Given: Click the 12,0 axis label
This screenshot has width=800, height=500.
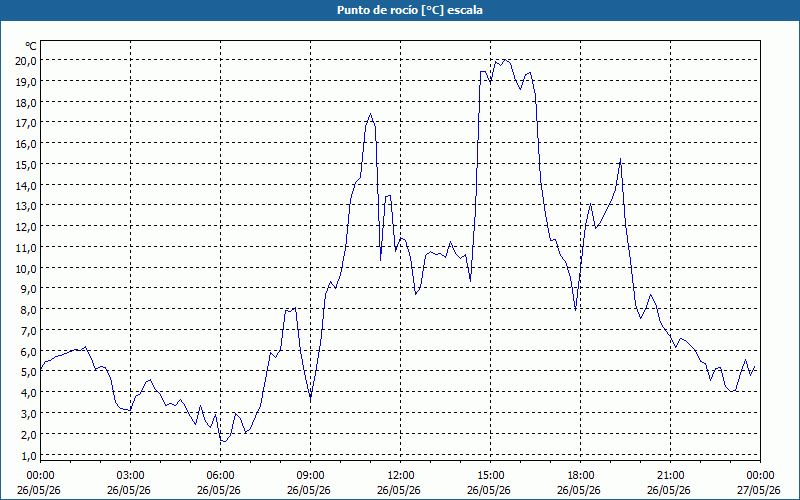Looking at the screenshot, I should 26,227.
